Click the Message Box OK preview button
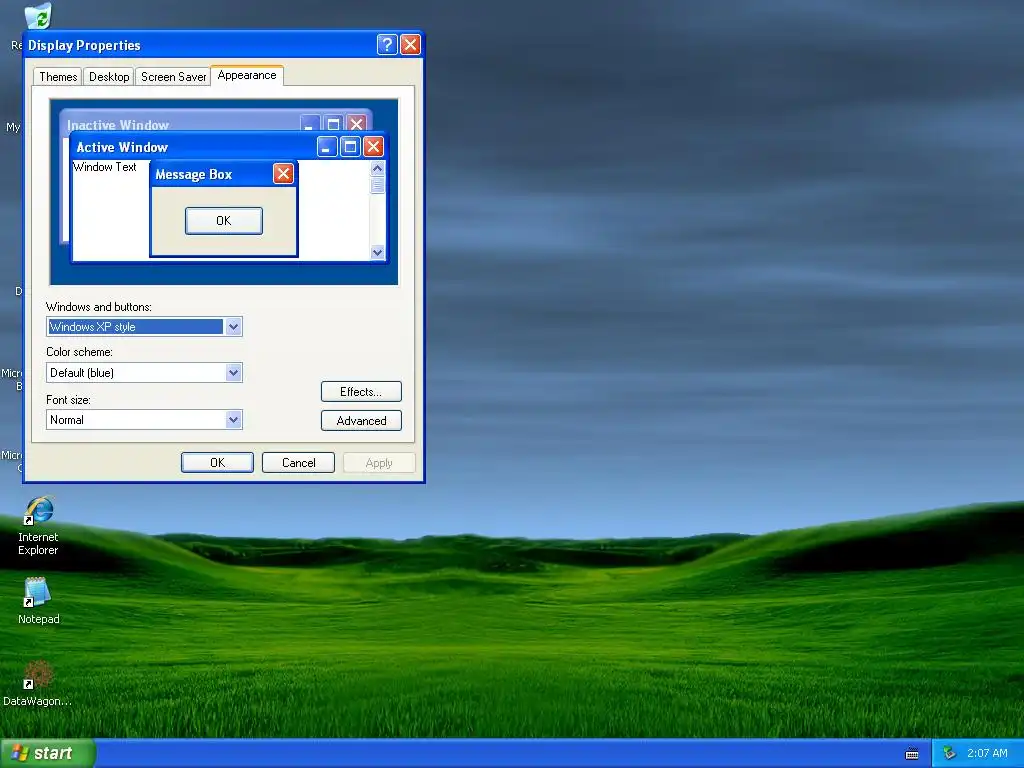Screen dimensions: 1024x768 pyautogui.click(x=223, y=221)
